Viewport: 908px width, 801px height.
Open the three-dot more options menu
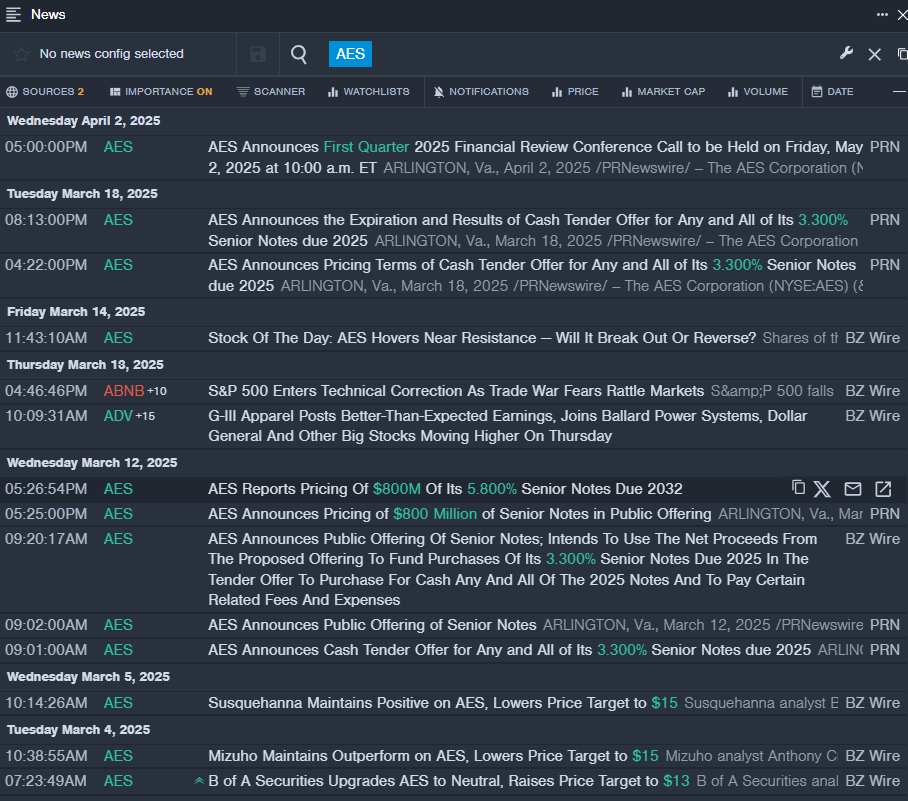pos(882,14)
